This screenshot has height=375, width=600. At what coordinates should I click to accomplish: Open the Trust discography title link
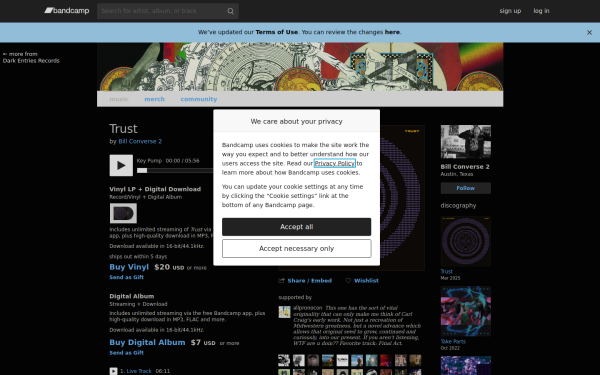pos(447,271)
